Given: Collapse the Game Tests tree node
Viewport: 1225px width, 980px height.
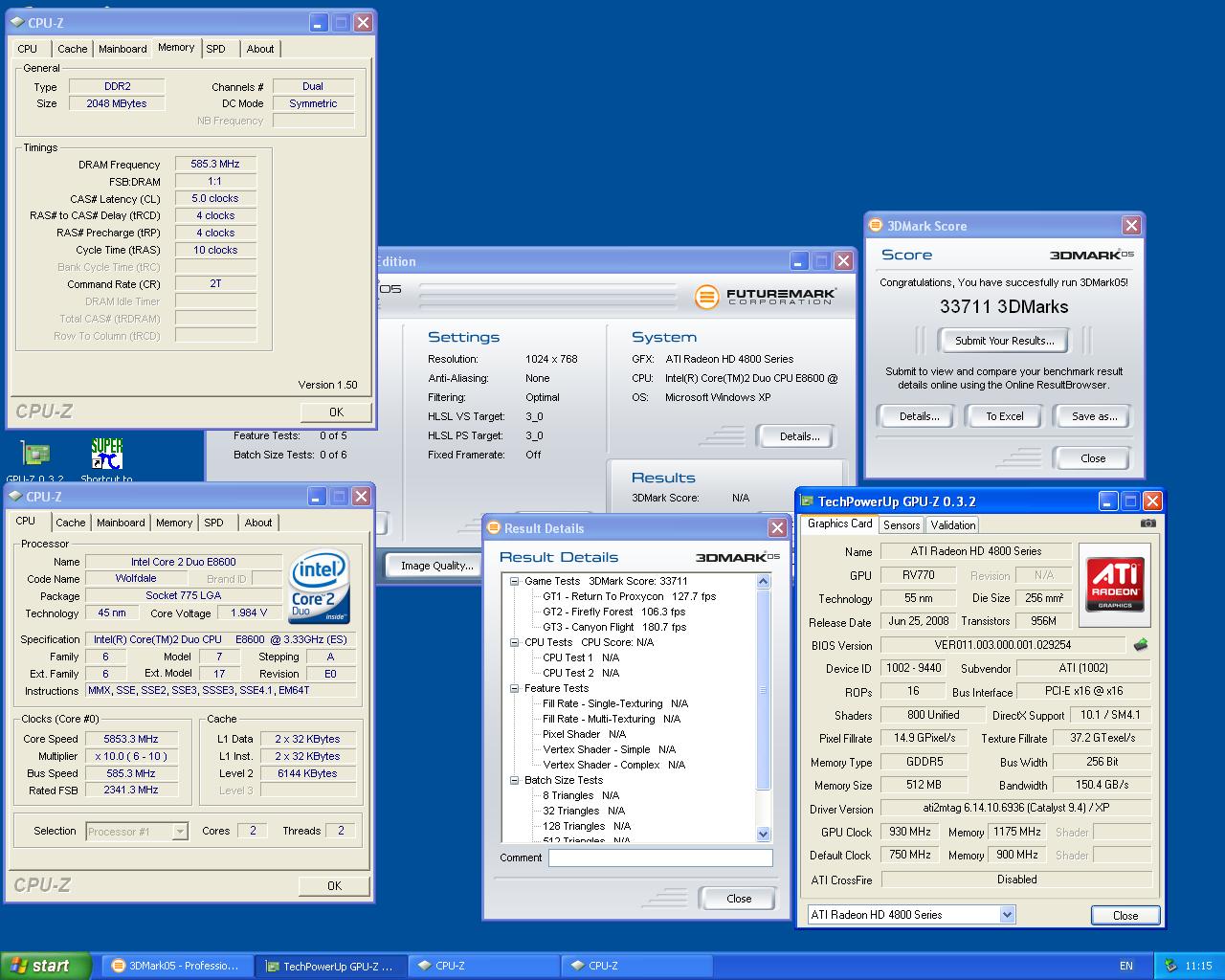Looking at the screenshot, I should (514, 581).
